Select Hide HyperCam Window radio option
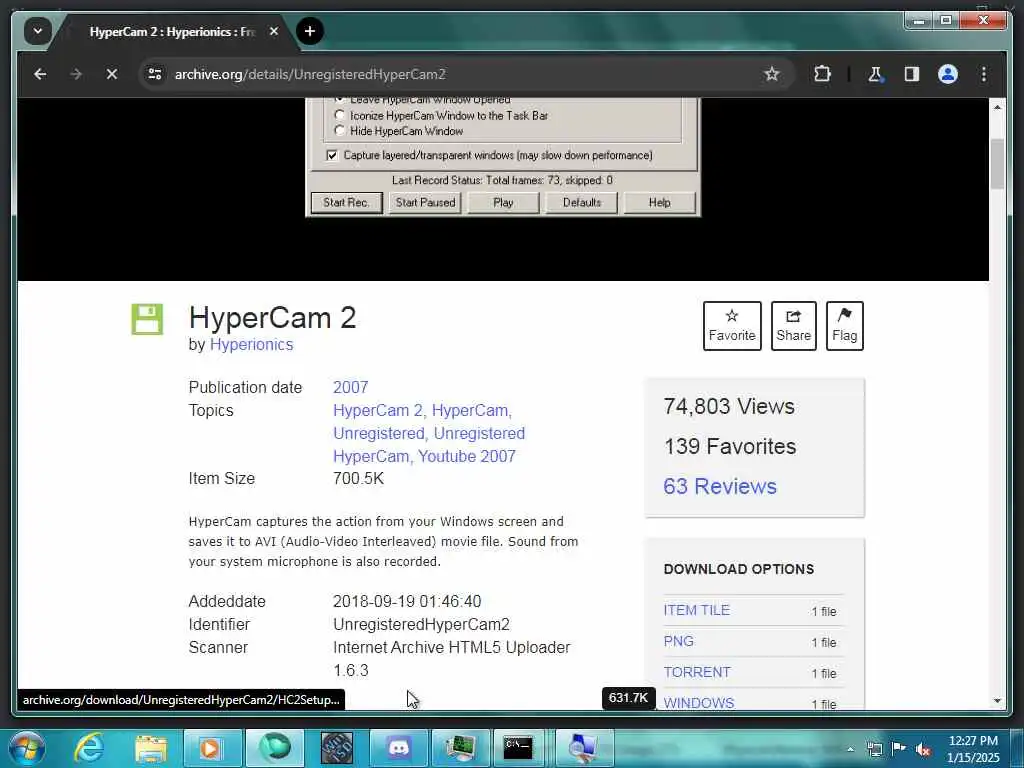Viewport: 1024px width, 768px height. [339, 131]
